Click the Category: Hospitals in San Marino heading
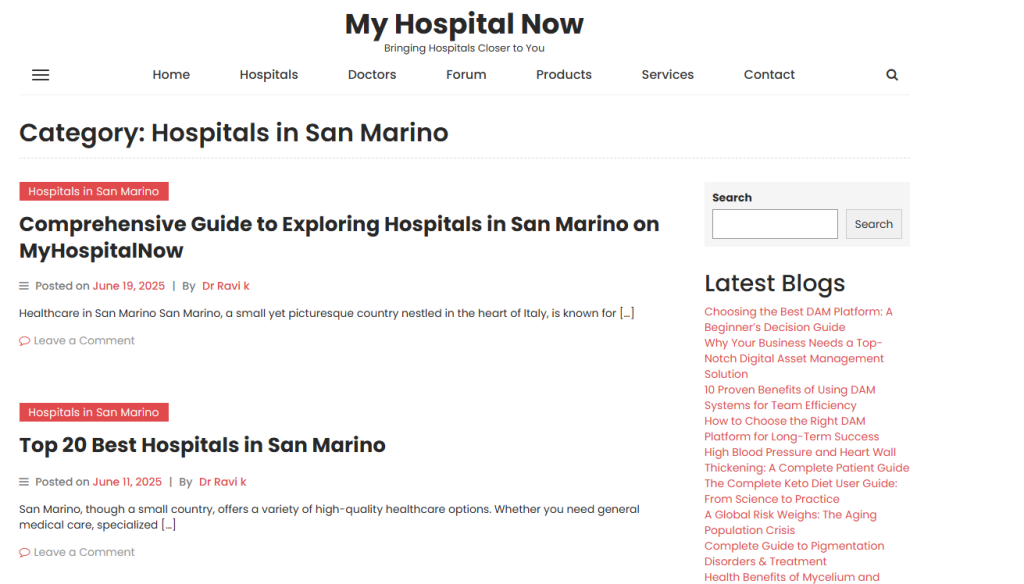 coord(234,133)
